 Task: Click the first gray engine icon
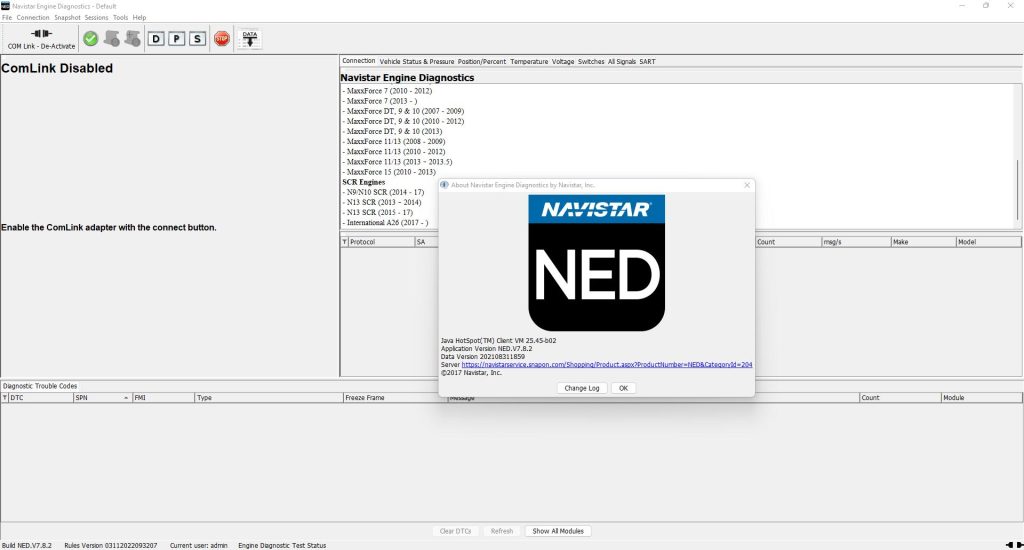(x=112, y=39)
